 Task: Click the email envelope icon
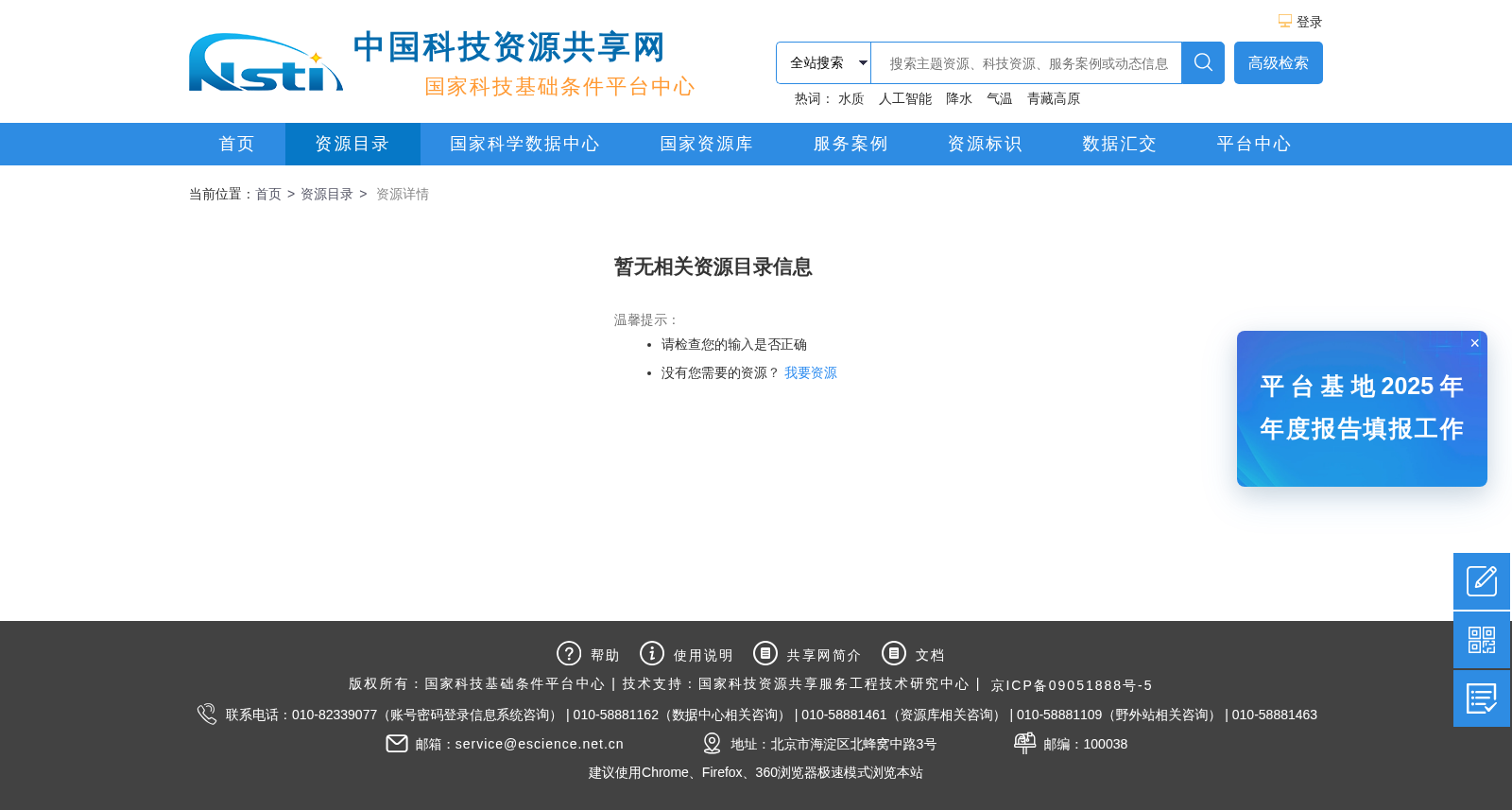(397, 744)
